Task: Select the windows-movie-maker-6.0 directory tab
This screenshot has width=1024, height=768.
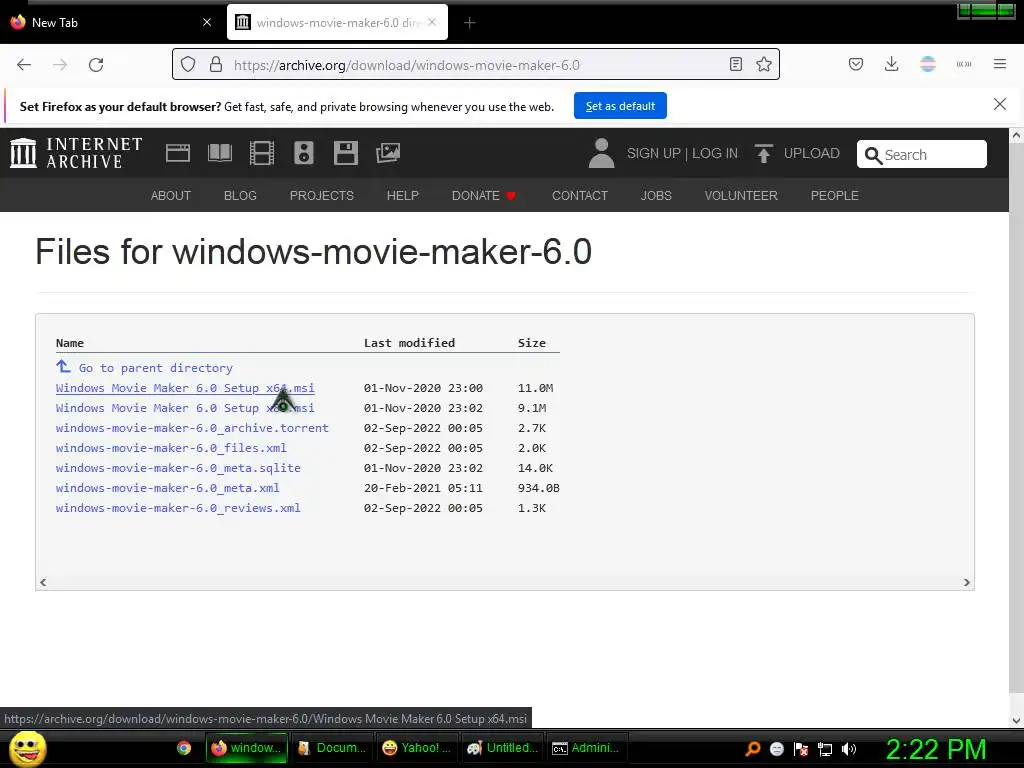Action: (x=337, y=22)
